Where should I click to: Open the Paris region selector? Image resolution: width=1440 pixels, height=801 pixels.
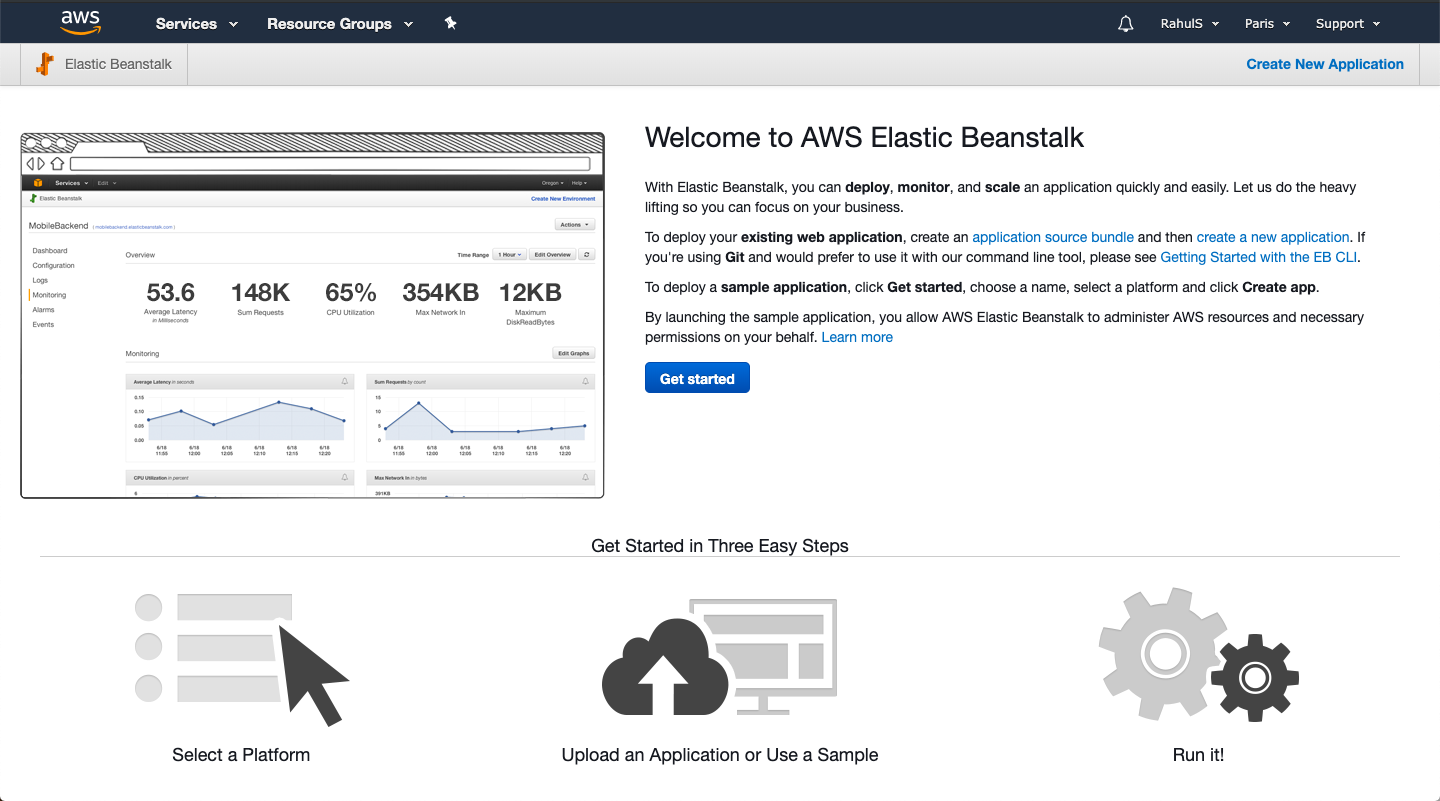(1267, 24)
